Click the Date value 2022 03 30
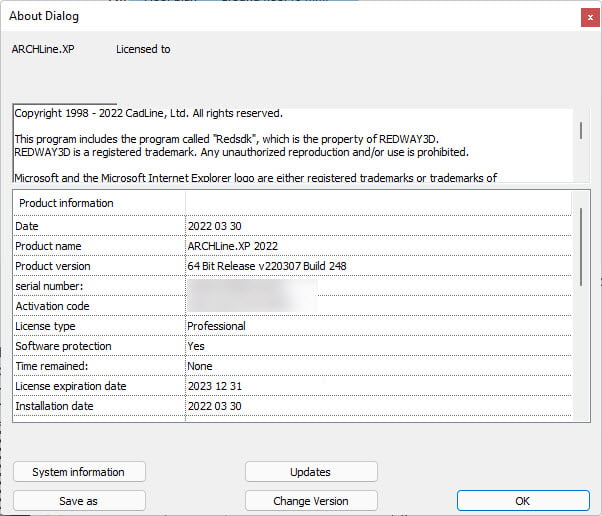Viewport: 602px width, 516px height. point(215,226)
